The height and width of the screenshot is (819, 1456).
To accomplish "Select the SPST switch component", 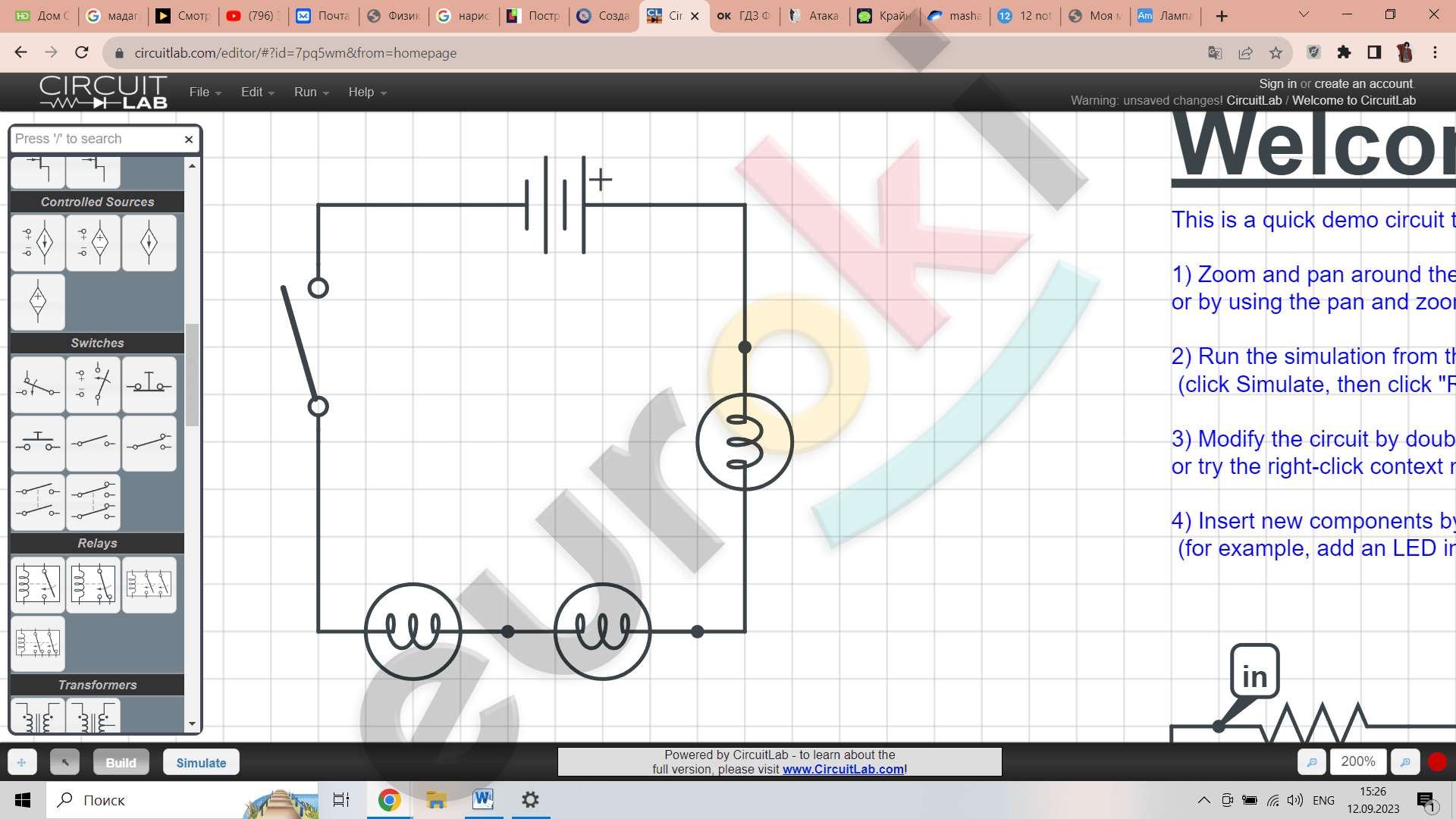I will (93, 444).
